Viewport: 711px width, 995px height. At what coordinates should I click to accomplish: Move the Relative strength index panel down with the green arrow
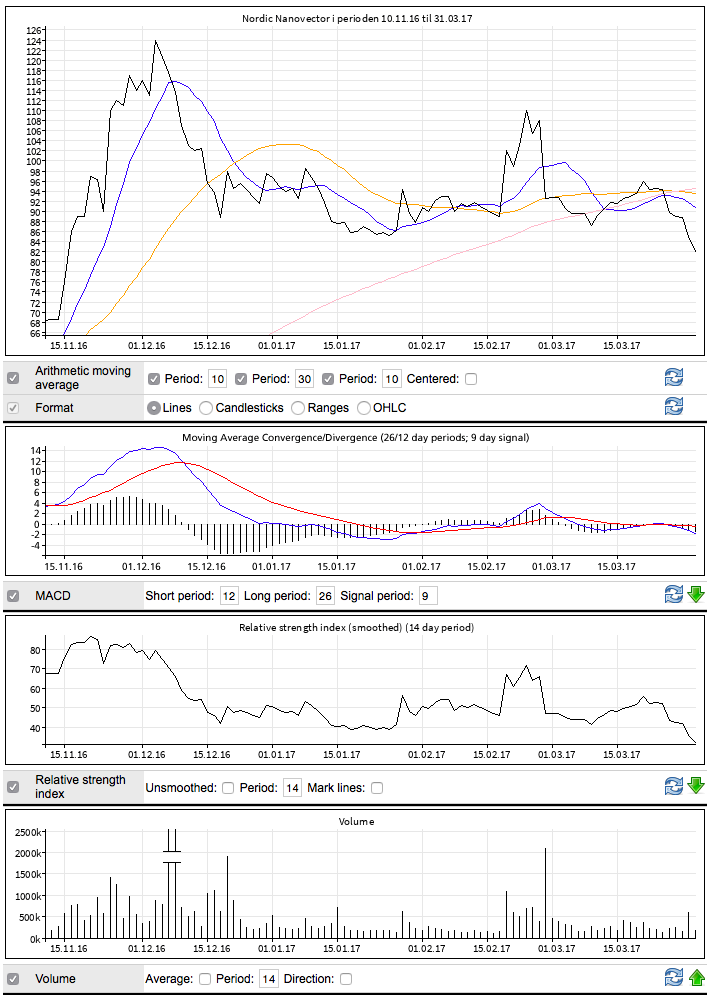click(696, 787)
